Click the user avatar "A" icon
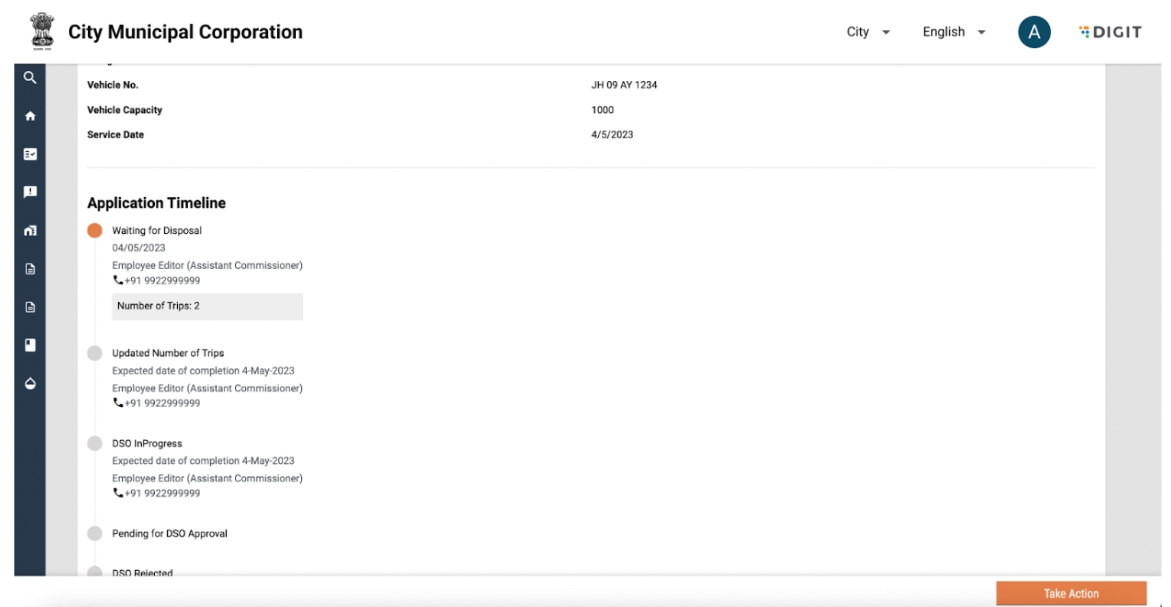Screen dimensions: 1171x607 click(x=1033, y=32)
